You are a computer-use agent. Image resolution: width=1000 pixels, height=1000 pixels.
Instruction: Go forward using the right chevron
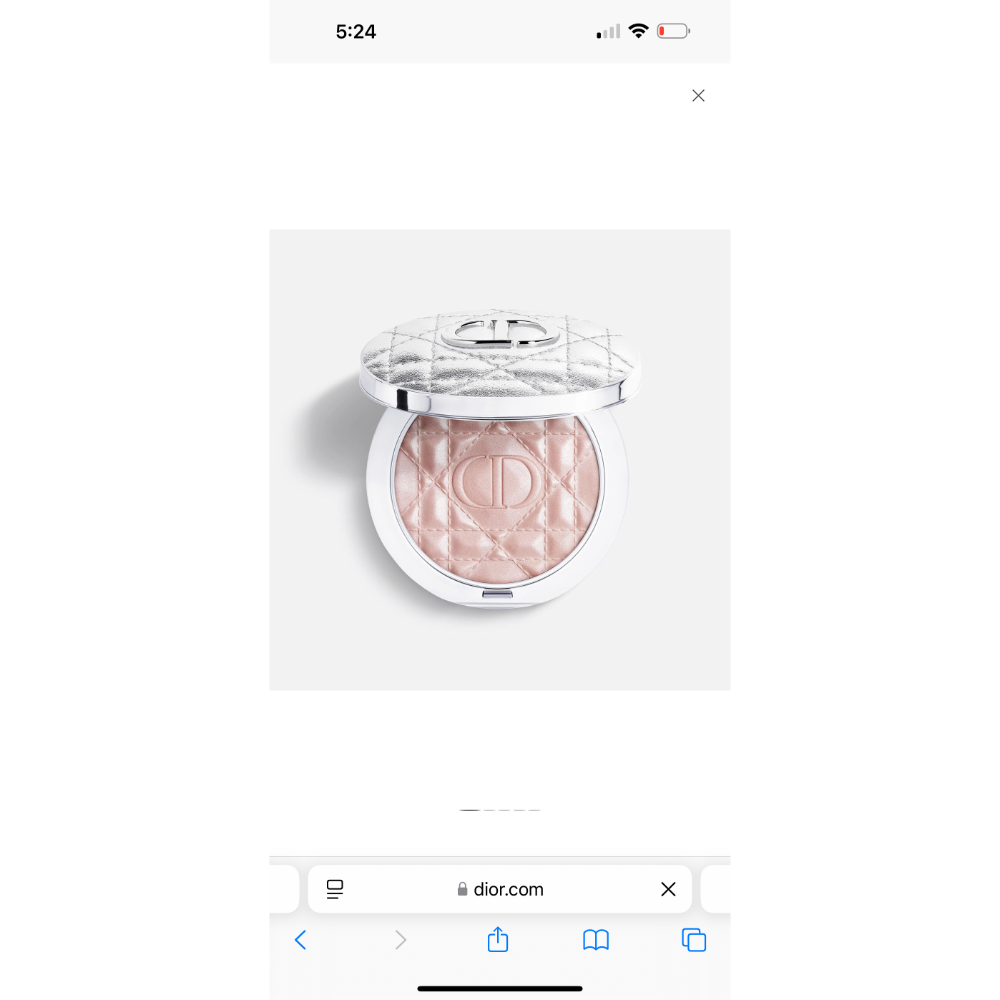pos(400,940)
